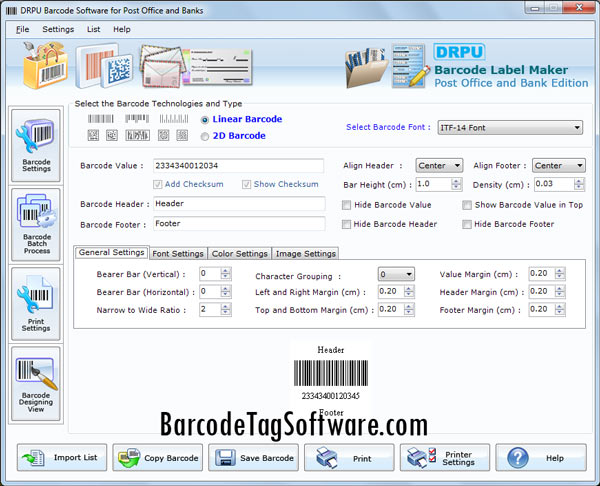Open Barcode Batch Process panel
Viewport: 600px width, 486px height.
(x=35, y=224)
